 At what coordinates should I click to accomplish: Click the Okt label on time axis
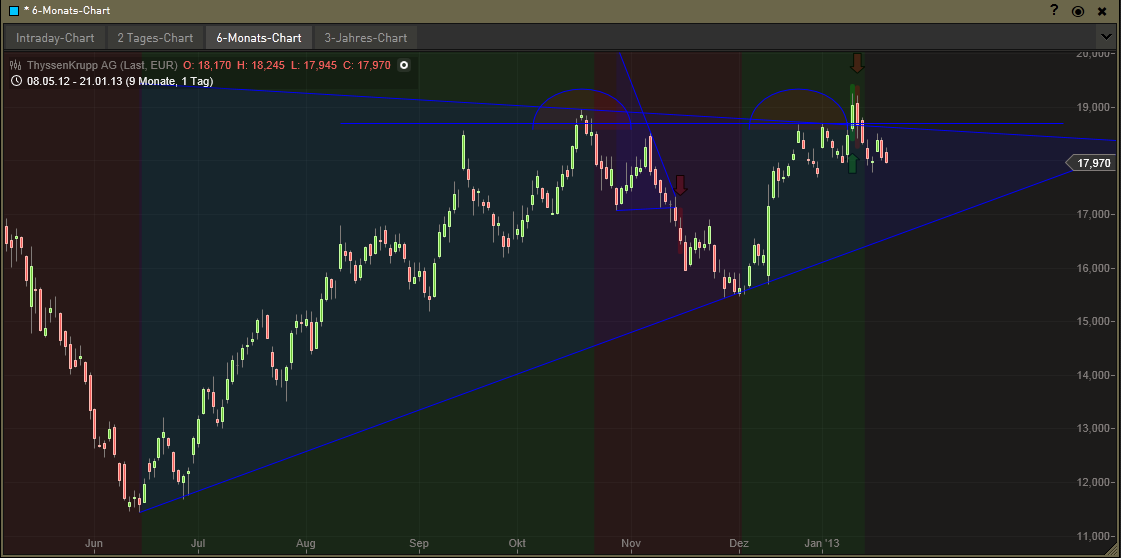pyautogui.click(x=517, y=544)
